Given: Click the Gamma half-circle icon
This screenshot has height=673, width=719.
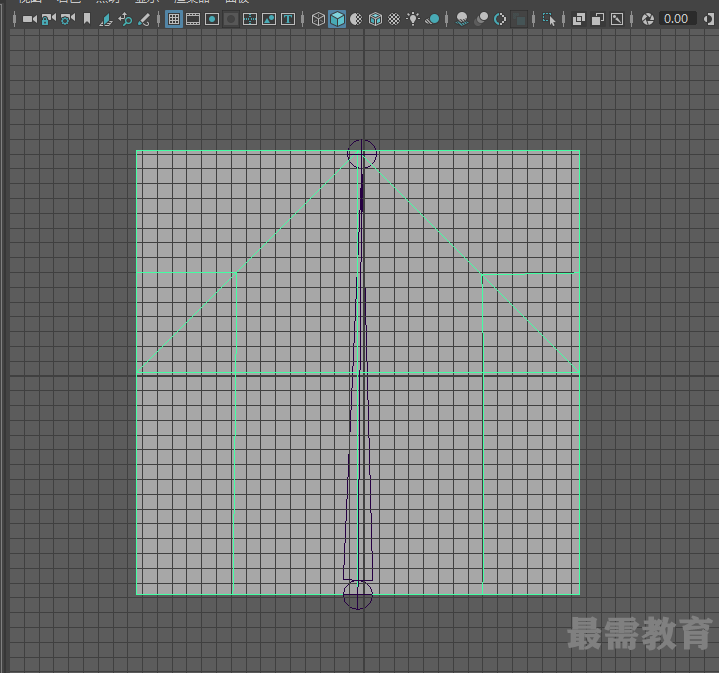Looking at the screenshot, I should (x=710, y=19).
